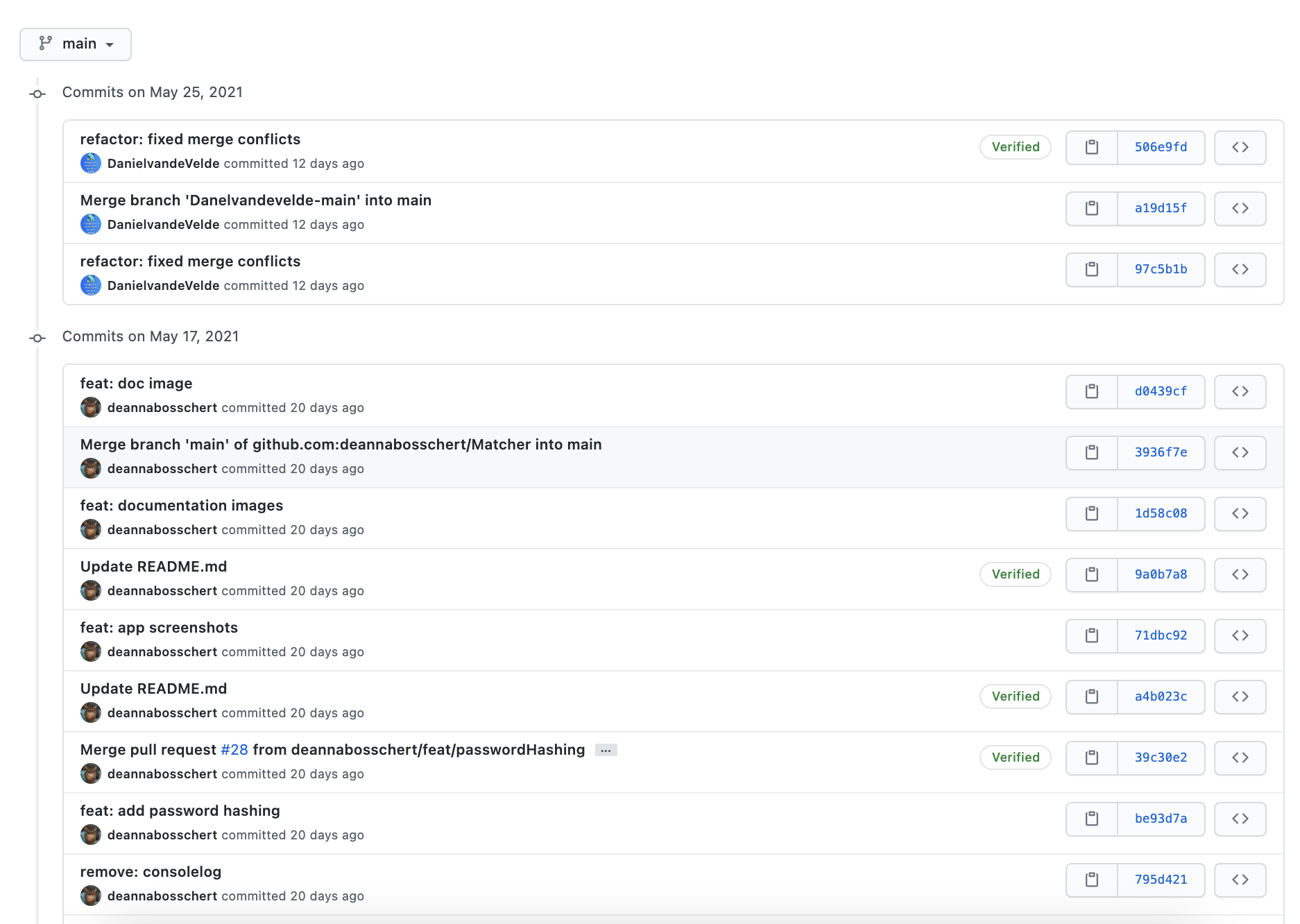Copy the 97c5b1b commit SHA

pos(1091,269)
